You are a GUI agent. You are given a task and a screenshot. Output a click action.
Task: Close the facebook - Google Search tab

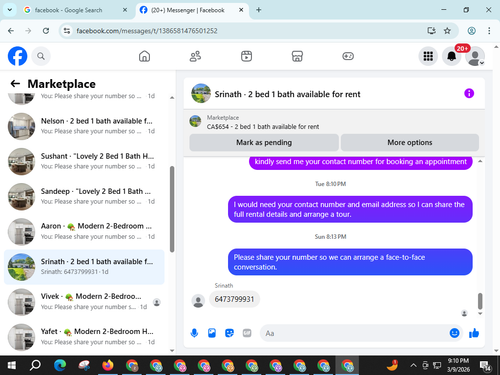click(x=125, y=10)
